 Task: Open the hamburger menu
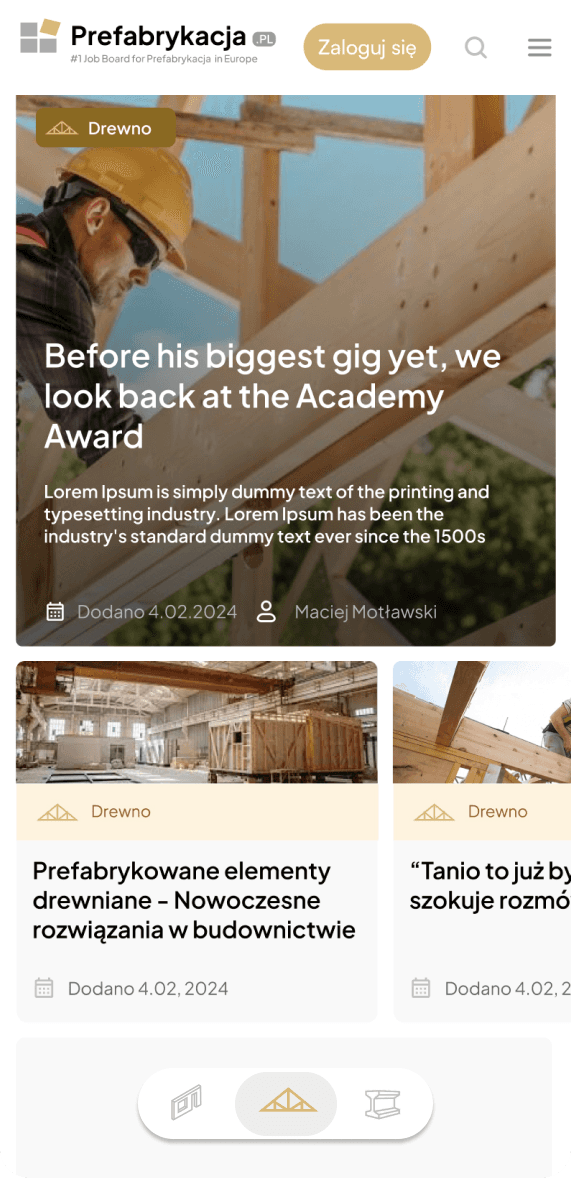pos(540,48)
